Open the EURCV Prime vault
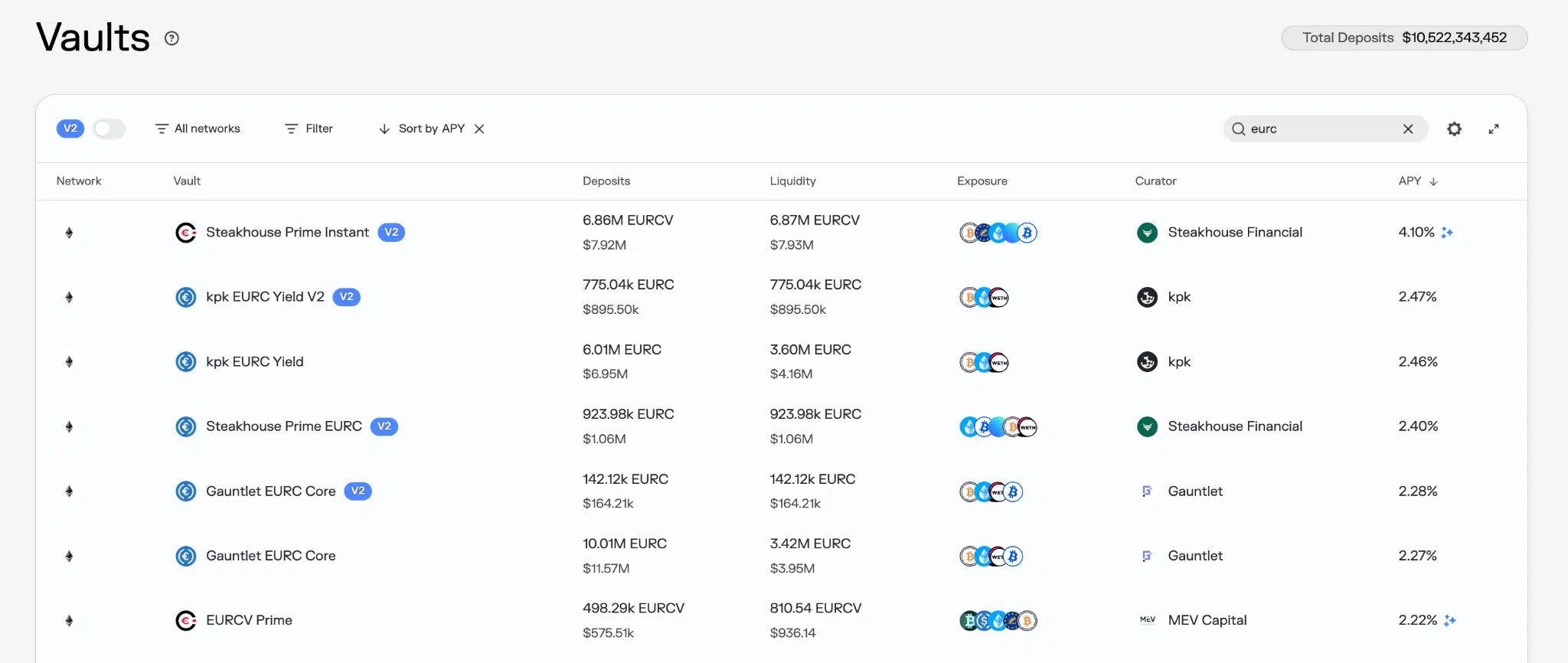The height and width of the screenshot is (663, 1568). 249,620
